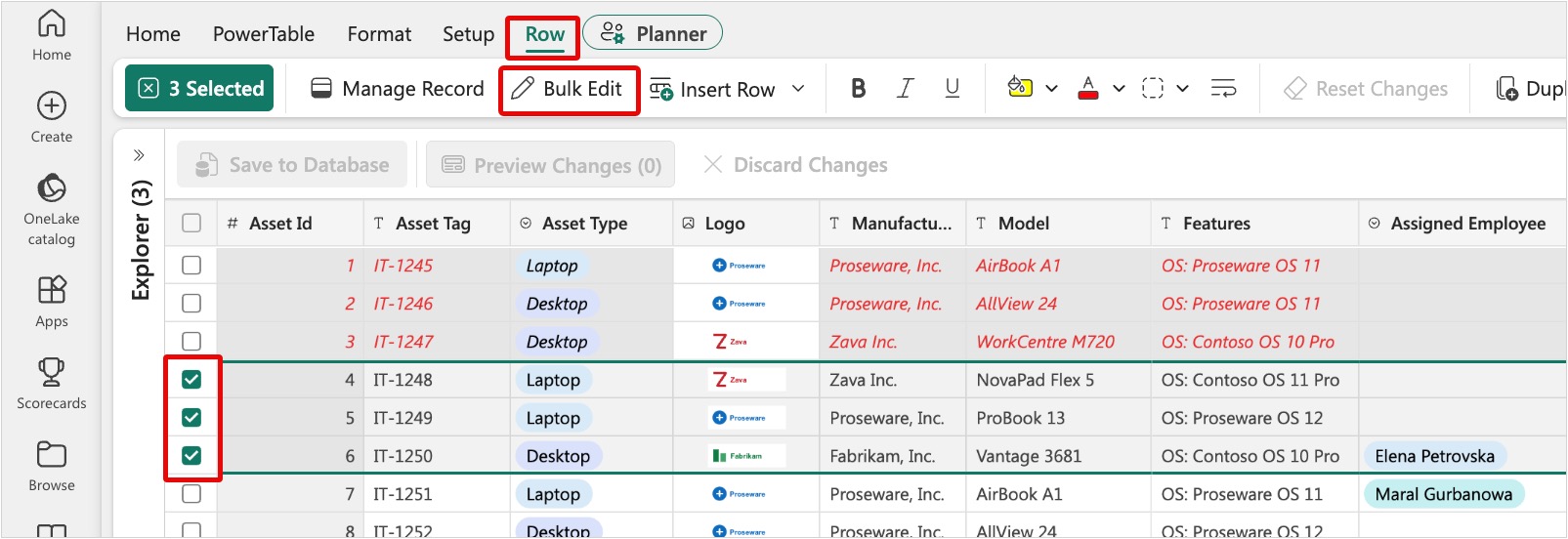Uncheck the checkbox for row IT-1250
This screenshot has height=539, width=1568.
(x=191, y=456)
